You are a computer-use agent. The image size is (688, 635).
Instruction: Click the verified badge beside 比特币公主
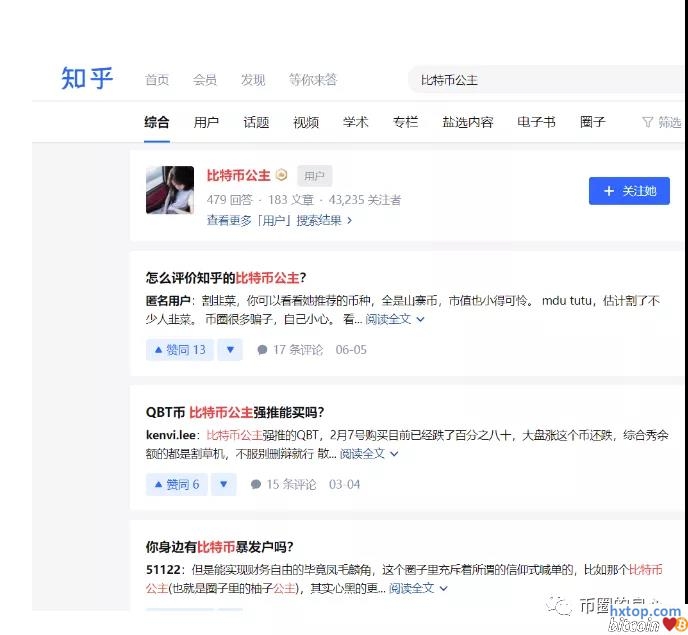pos(282,176)
